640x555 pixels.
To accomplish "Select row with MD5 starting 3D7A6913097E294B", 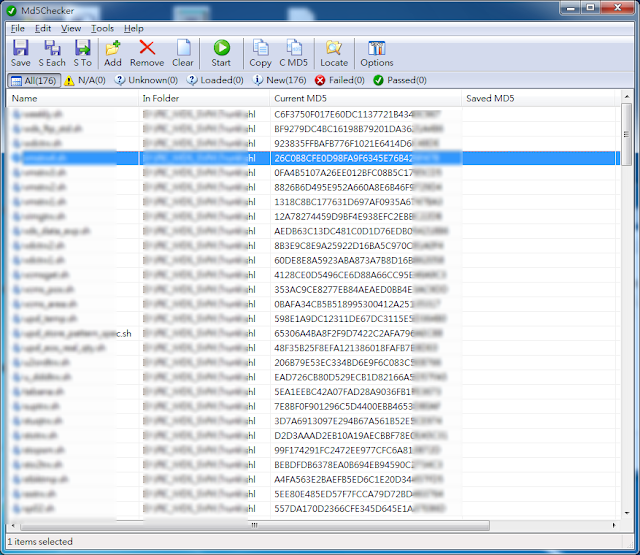I will click(313, 421).
